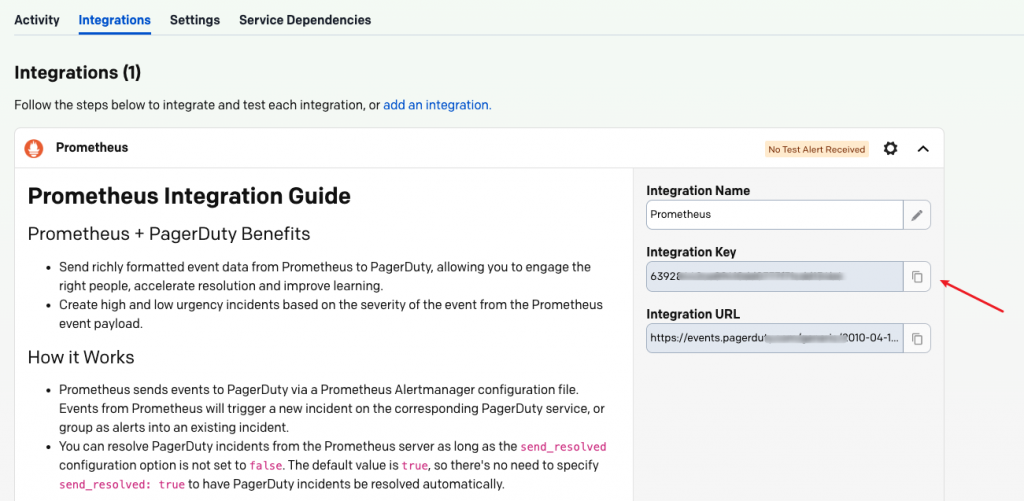The height and width of the screenshot is (501, 1024).
Task: Open the Service Dependencies tab
Action: 305,20
